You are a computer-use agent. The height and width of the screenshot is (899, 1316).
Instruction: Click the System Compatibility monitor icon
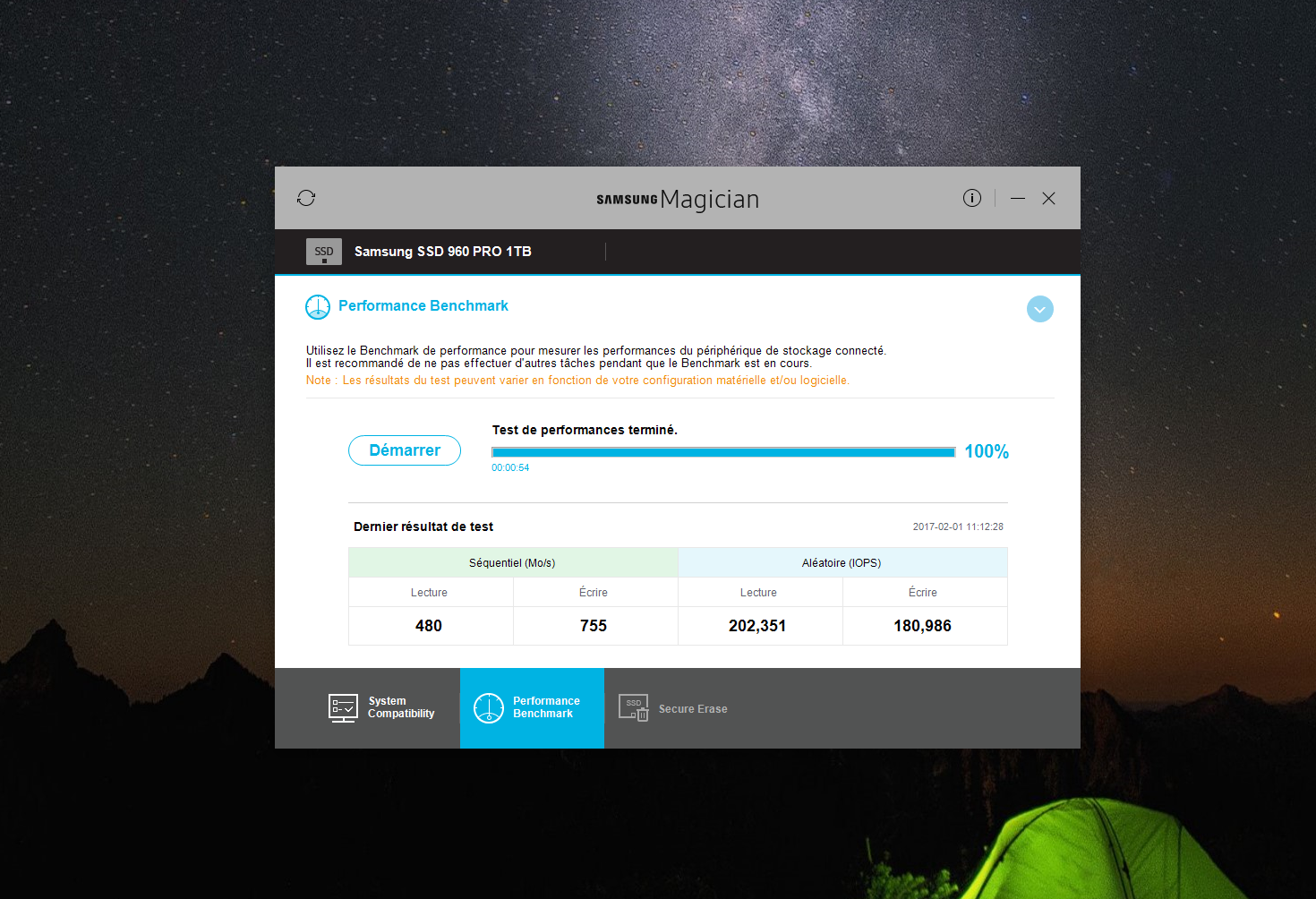[x=343, y=708]
